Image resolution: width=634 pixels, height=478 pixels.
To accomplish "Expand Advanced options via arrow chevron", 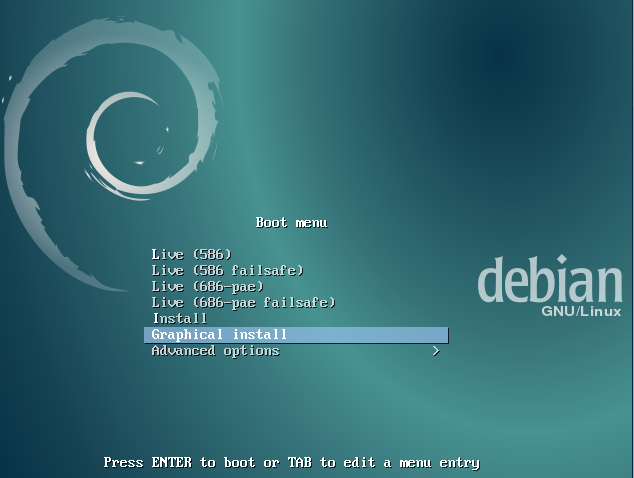I will 436,351.
